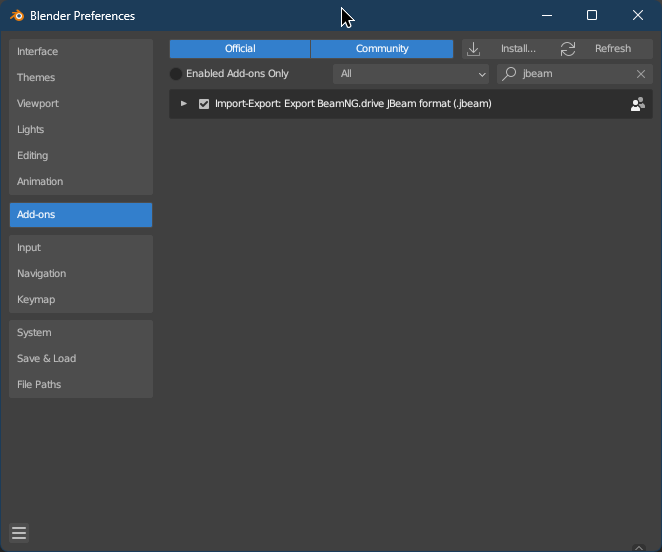
Task: Click the Install... add-on button
Action: (509, 49)
